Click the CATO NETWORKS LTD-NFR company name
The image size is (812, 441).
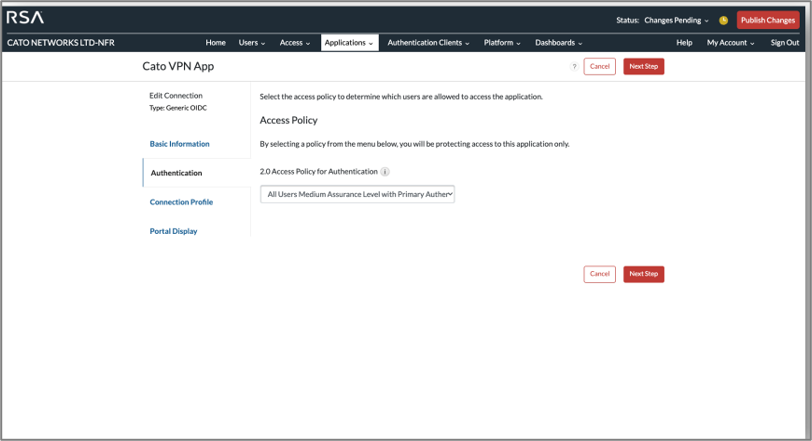[61, 42]
